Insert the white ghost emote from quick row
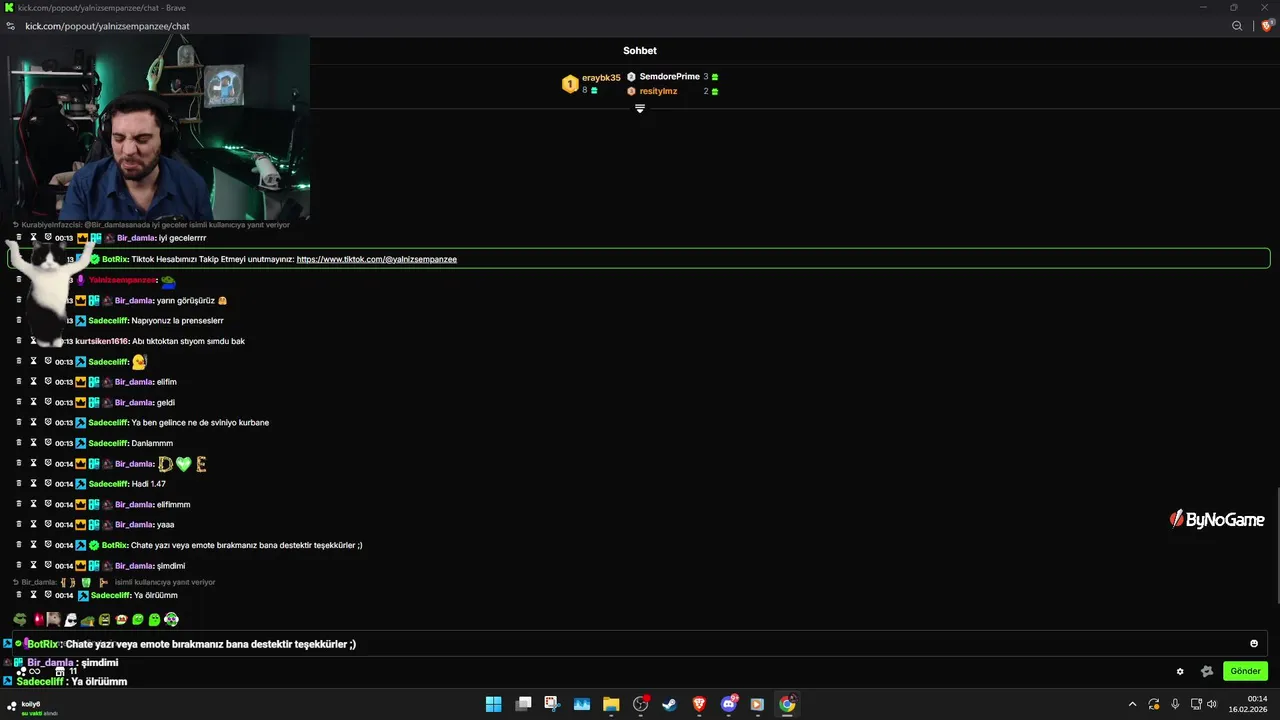 [x=71, y=620]
